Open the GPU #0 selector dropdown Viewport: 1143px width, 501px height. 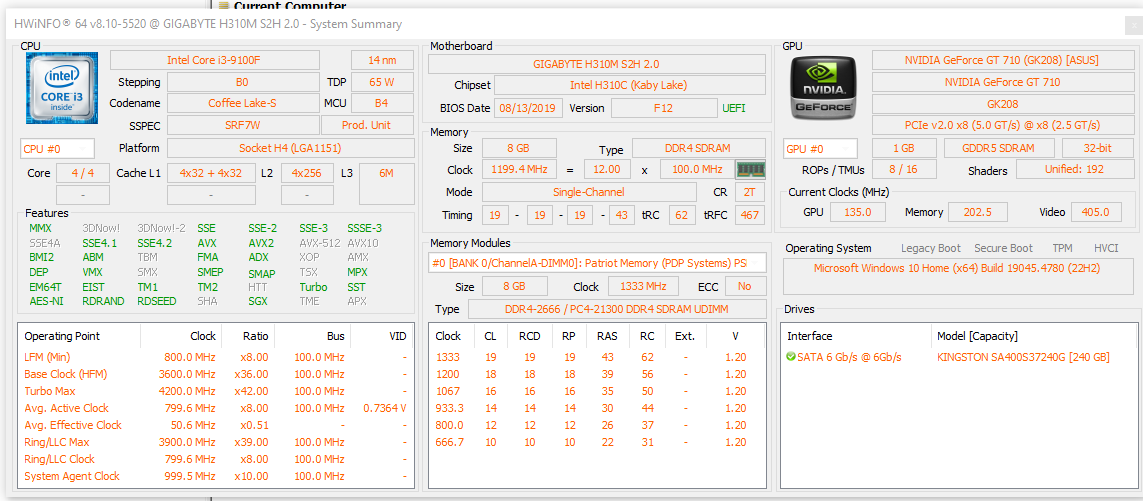tap(819, 148)
